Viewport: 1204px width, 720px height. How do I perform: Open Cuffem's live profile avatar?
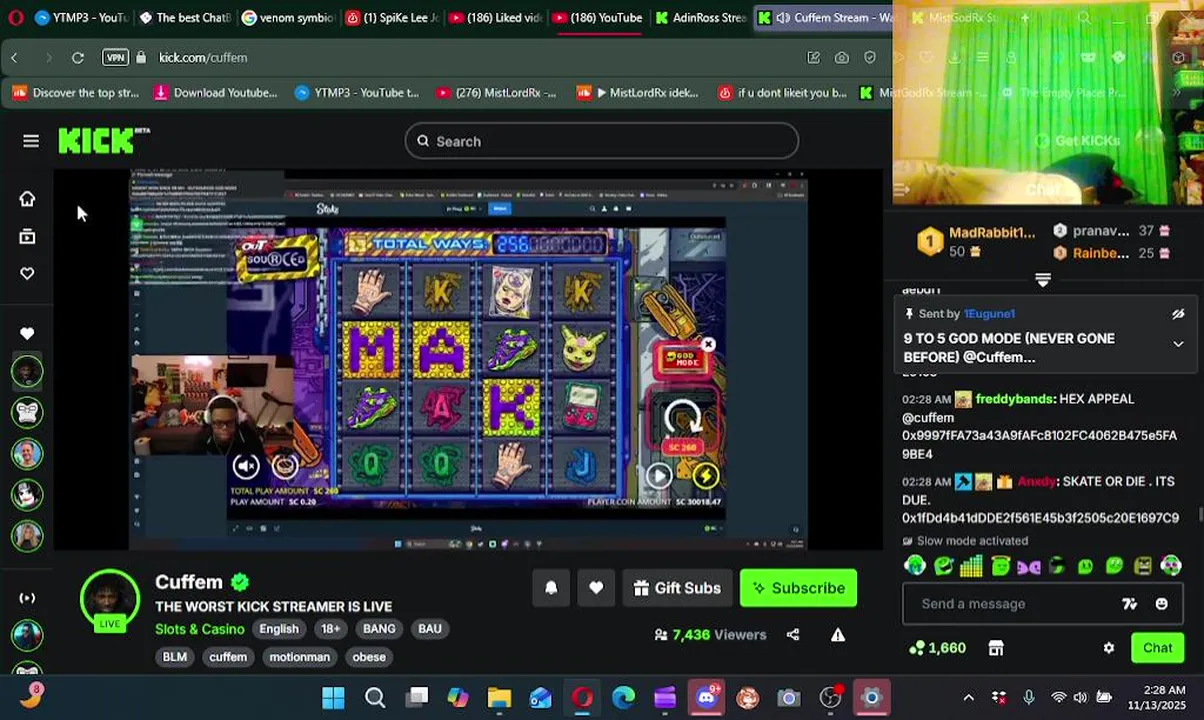click(110, 600)
